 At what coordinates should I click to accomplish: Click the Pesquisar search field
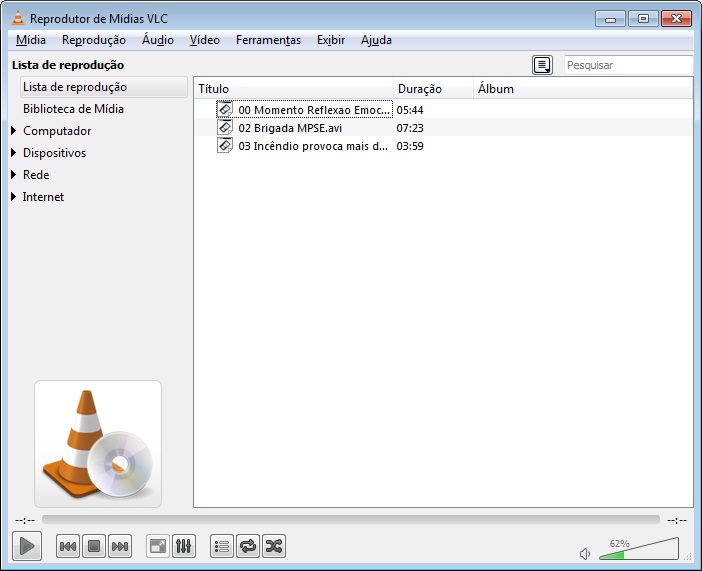coord(629,65)
